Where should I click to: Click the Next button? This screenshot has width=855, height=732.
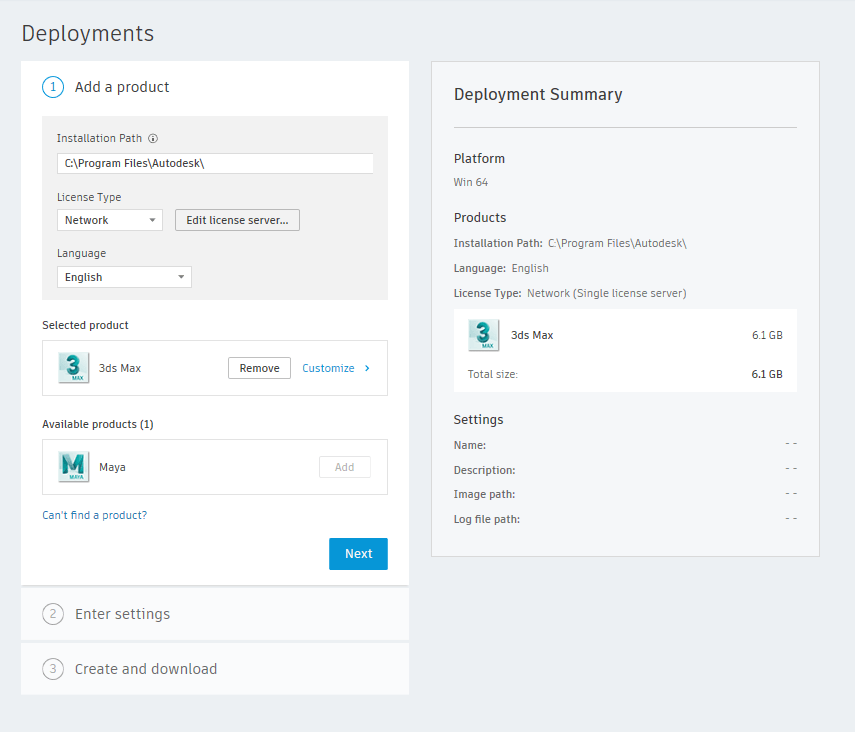358,554
